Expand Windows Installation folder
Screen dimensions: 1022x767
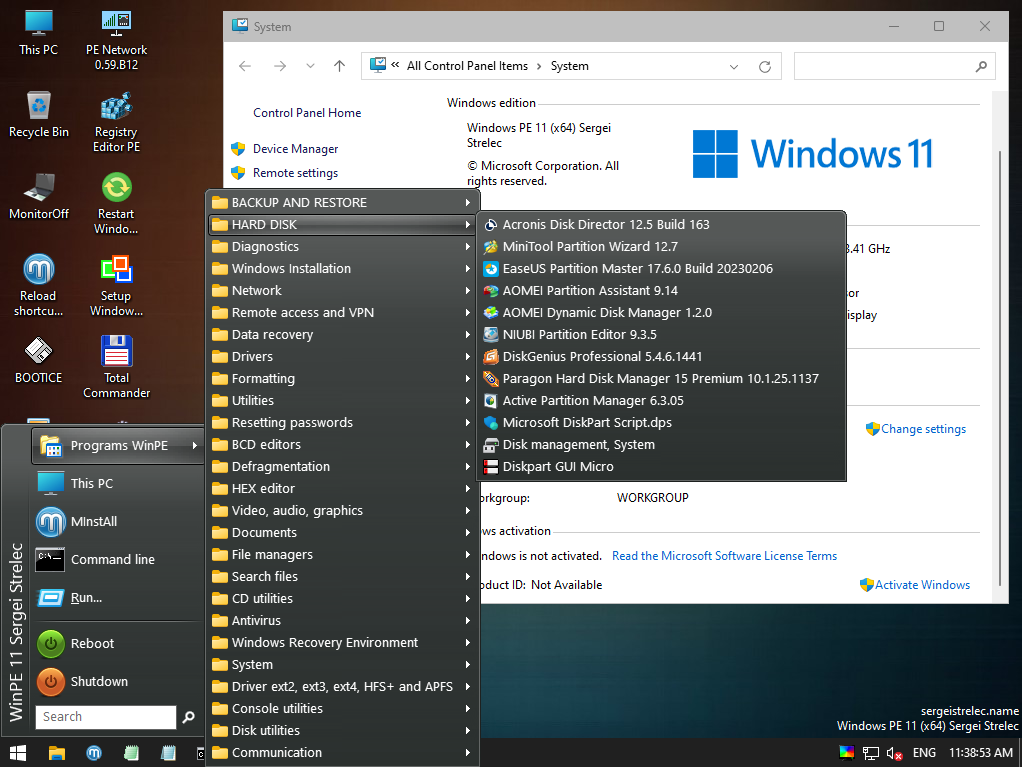(343, 268)
